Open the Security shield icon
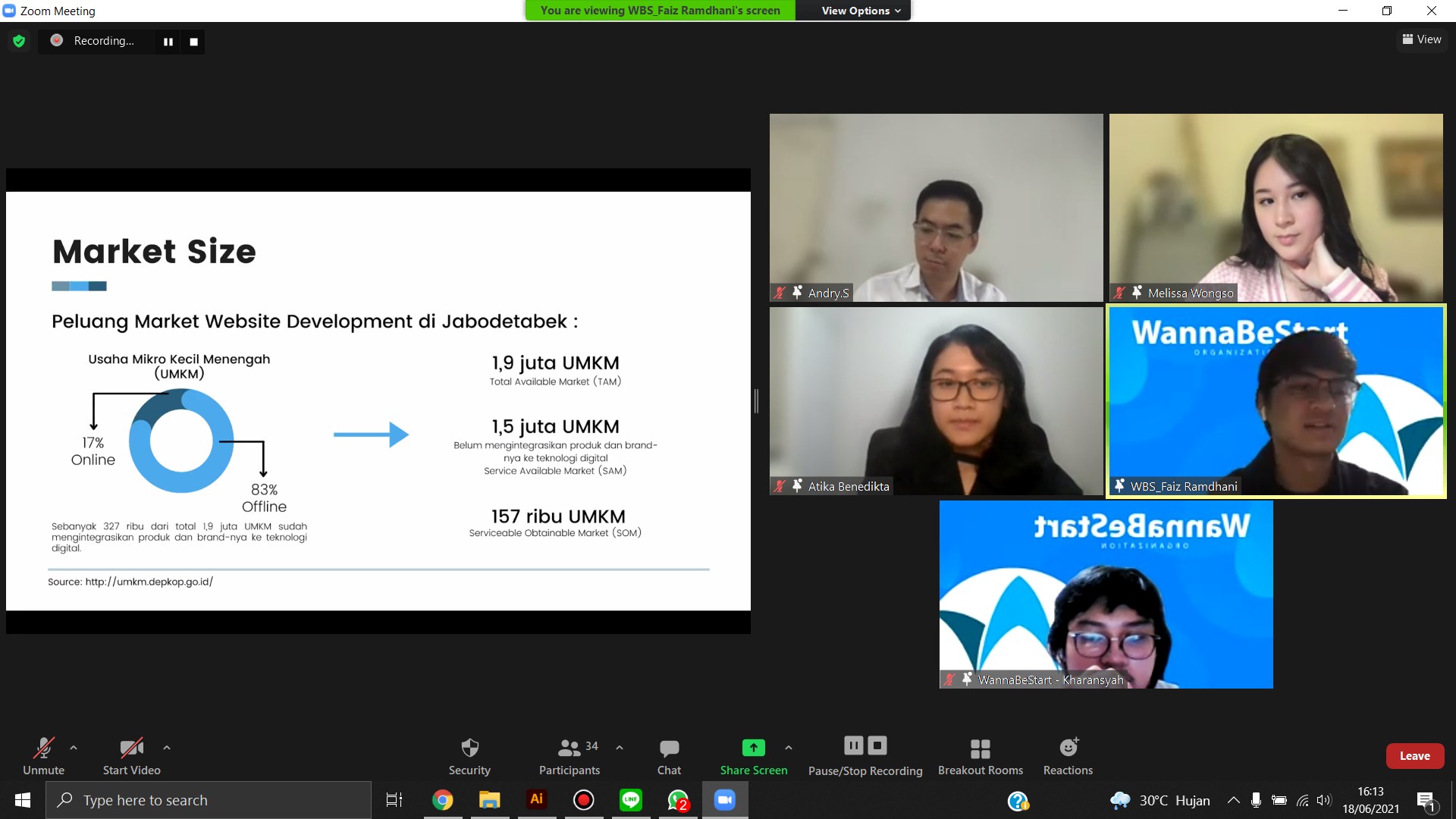Screen dimensions: 1456x819 469,748
